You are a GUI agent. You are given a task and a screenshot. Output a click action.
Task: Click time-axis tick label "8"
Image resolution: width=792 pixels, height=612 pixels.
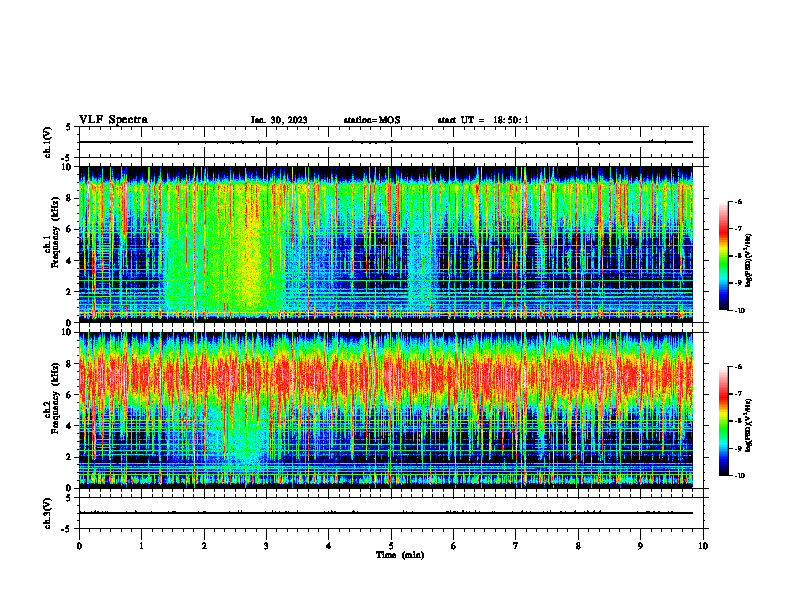(578, 546)
